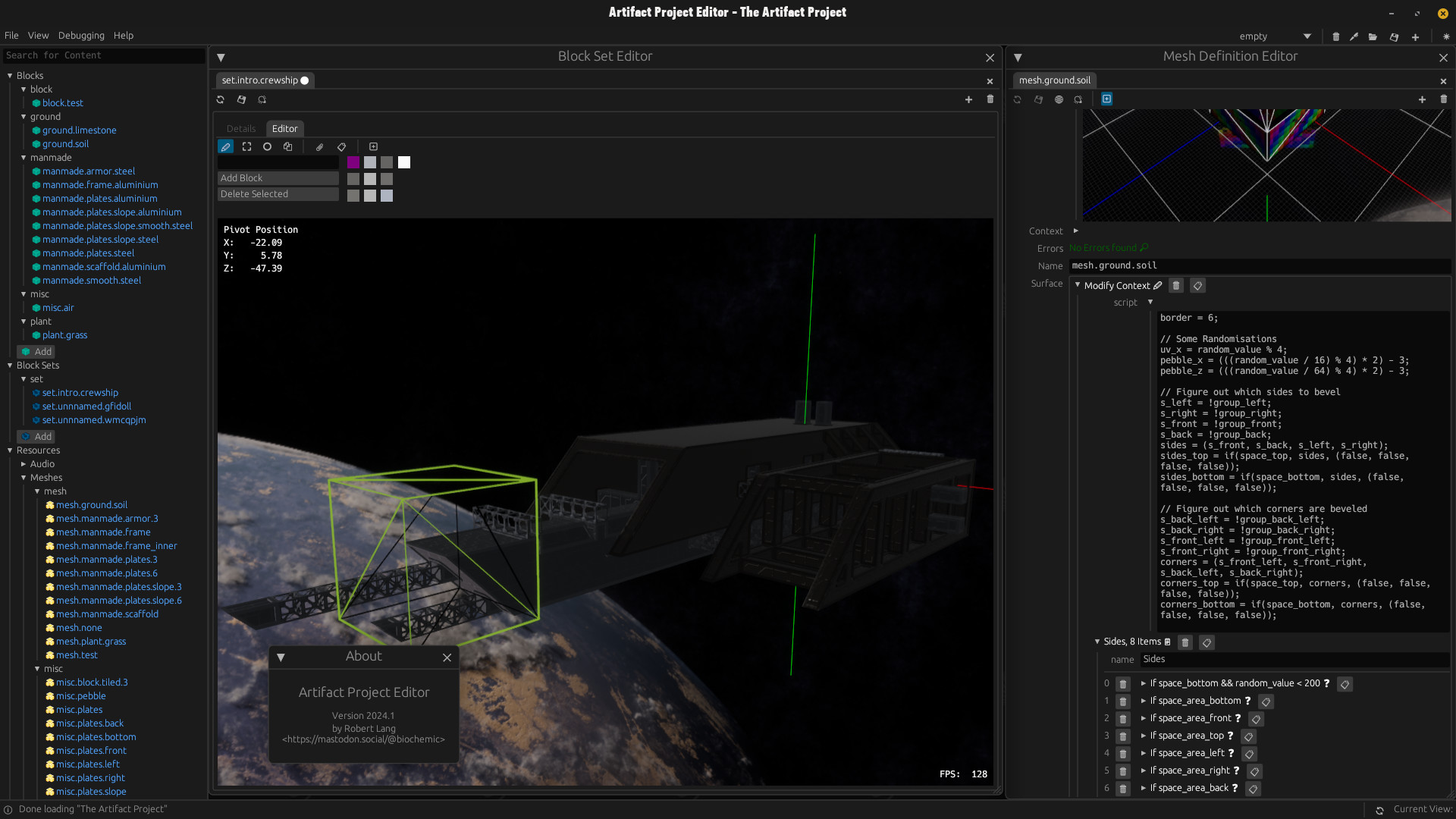This screenshot has width=1456, height=819.
Task: Click the bell icon in Block Set Editor toolbar
Action: tap(262, 99)
